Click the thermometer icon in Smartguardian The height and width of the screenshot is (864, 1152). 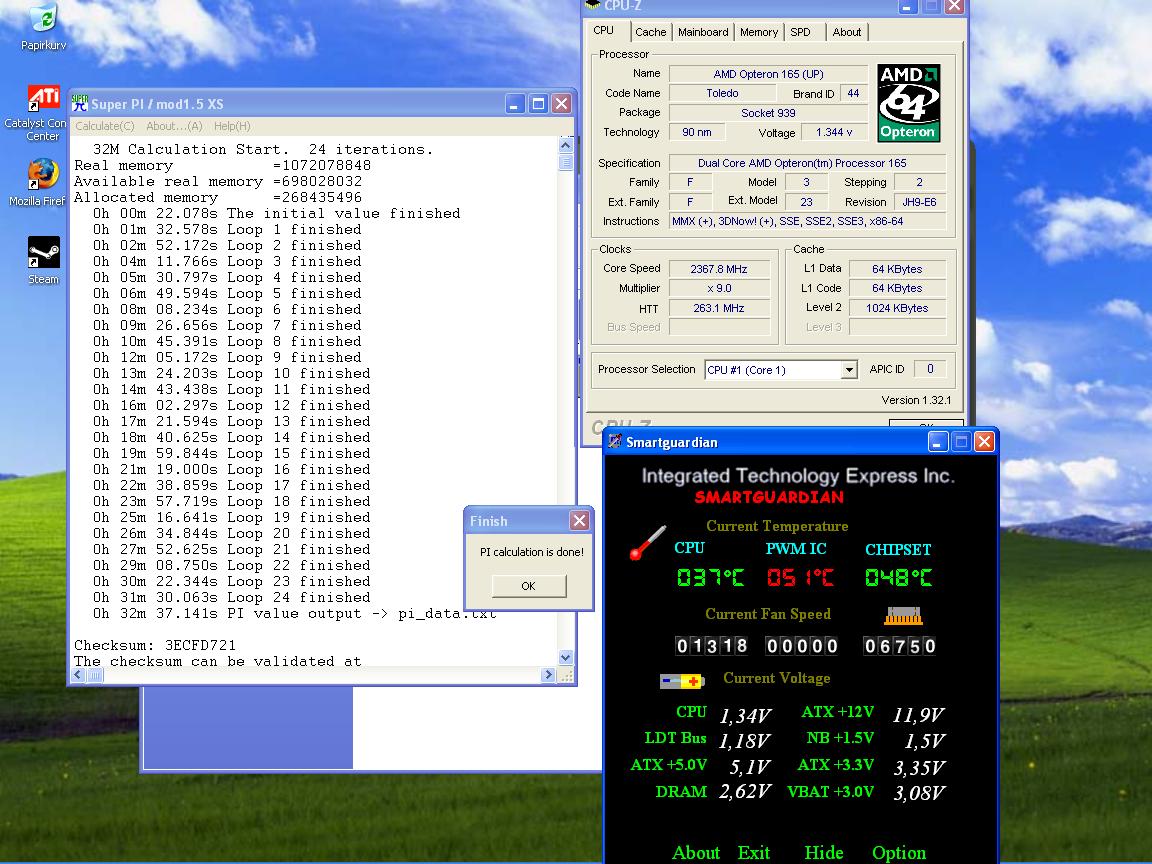(647, 542)
